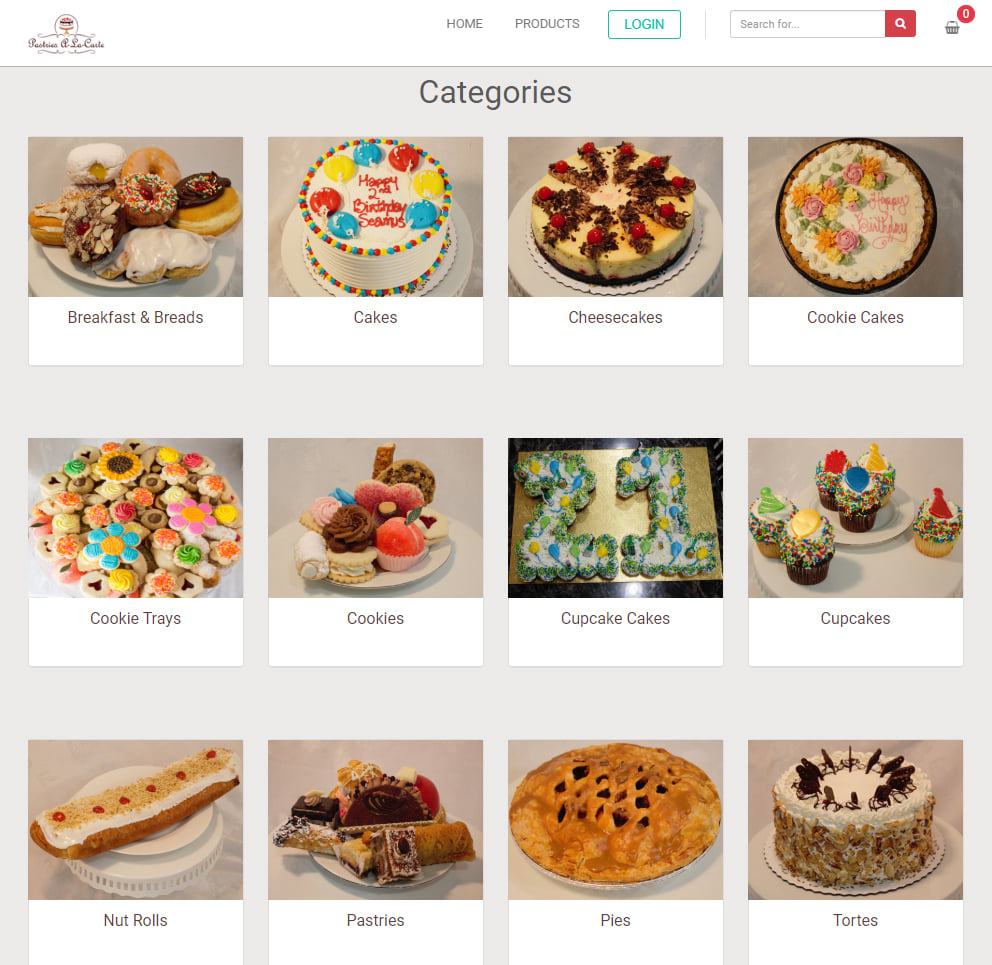992x965 pixels.
Task: Focus the Search for... input field
Action: click(807, 24)
